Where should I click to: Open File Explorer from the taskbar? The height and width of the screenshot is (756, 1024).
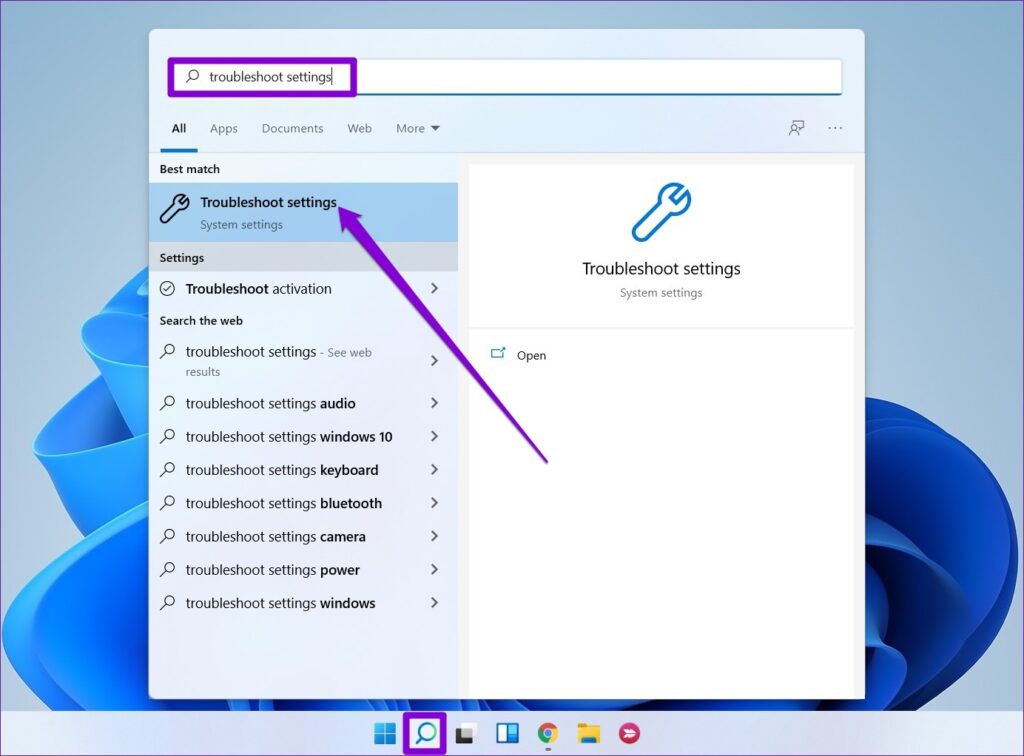pos(589,733)
